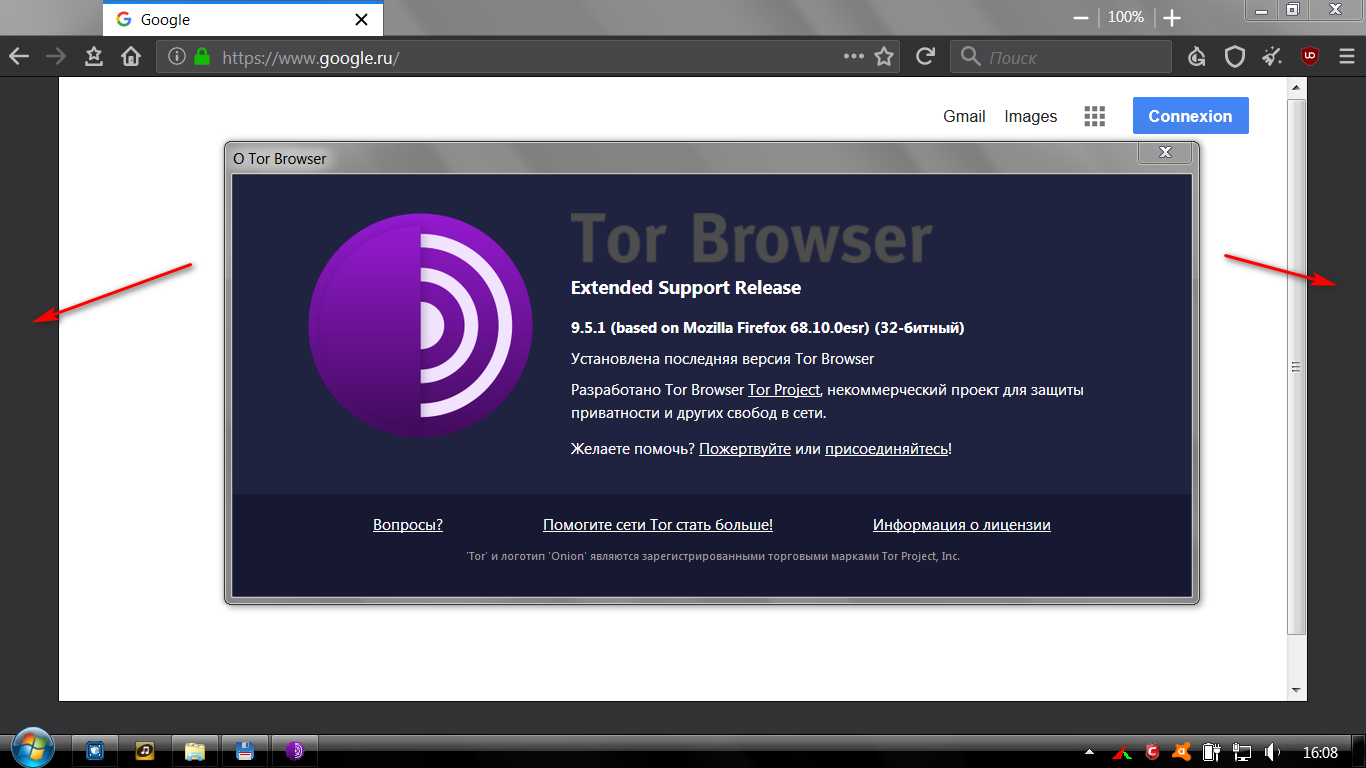
Task: Close the Google tab
Action: pyautogui.click(x=361, y=19)
